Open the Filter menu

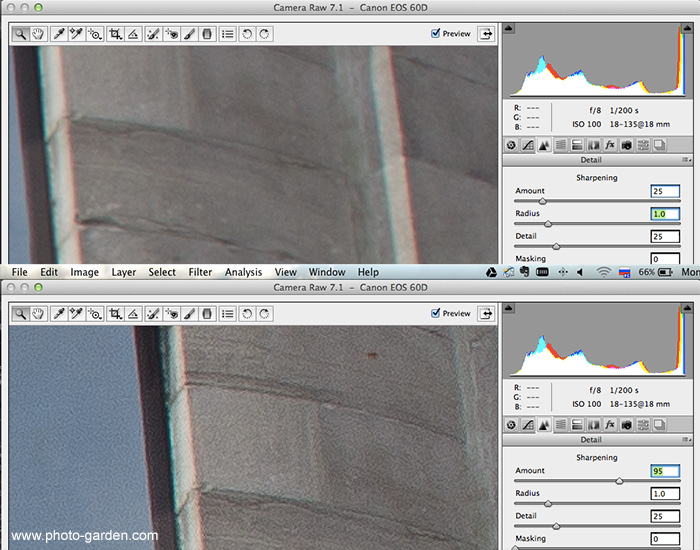click(x=200, y=272)
